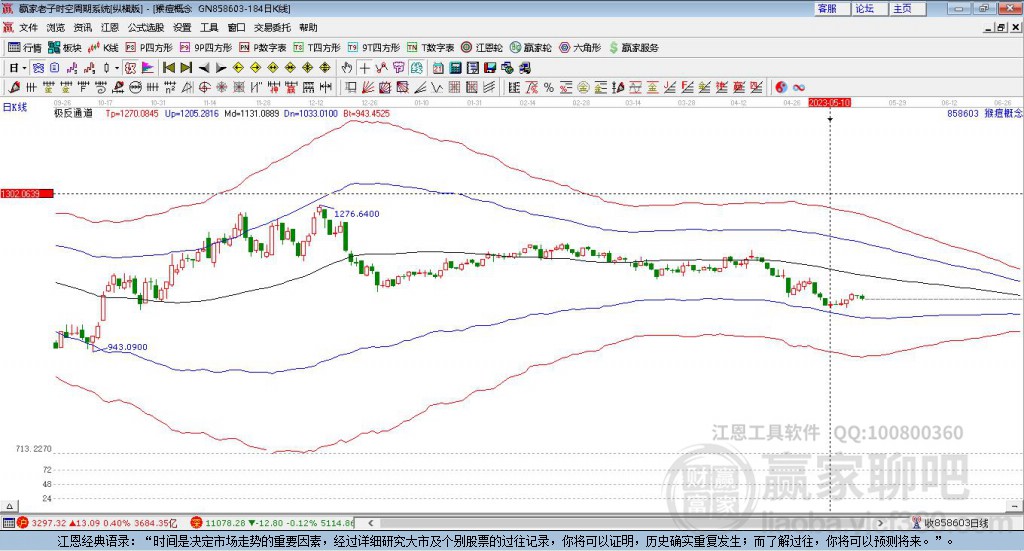Click the red-blue yin-yang icon
The image size is (1024, 551).
click(781, 87)
